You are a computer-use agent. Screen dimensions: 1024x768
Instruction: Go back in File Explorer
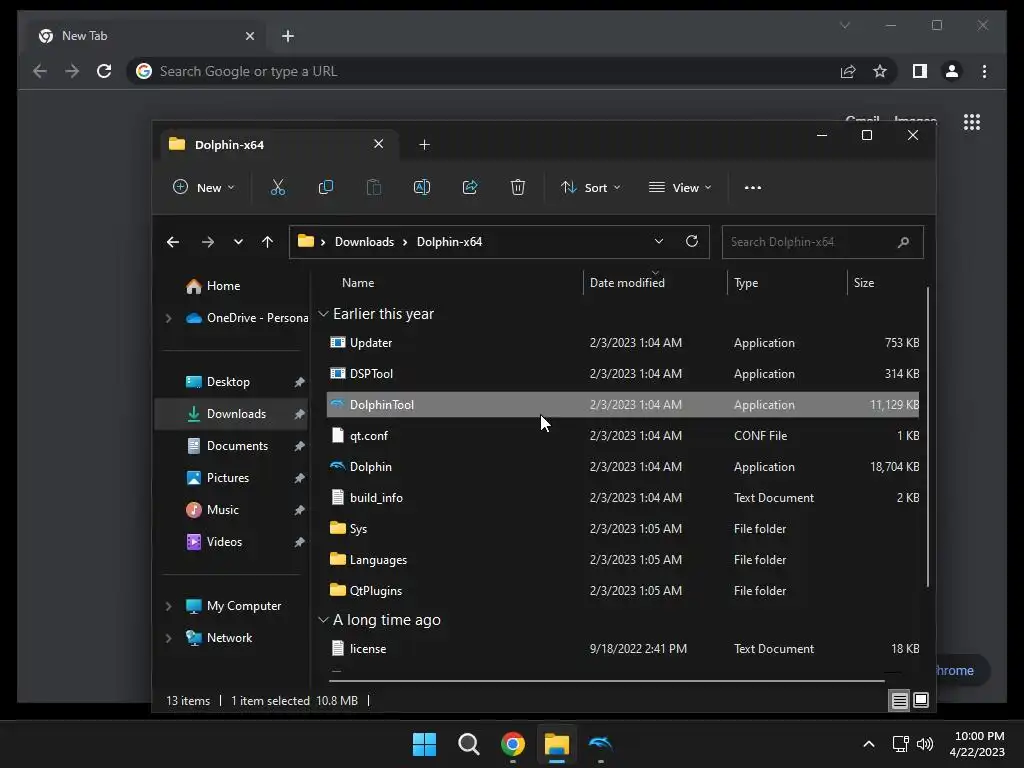[173, 242]
